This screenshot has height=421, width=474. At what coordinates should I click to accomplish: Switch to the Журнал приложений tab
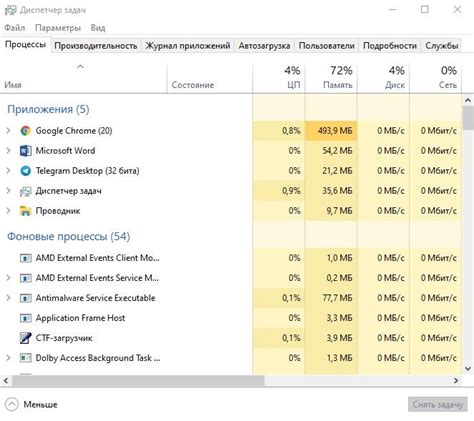pyautogui.click(x=188, y=46)
